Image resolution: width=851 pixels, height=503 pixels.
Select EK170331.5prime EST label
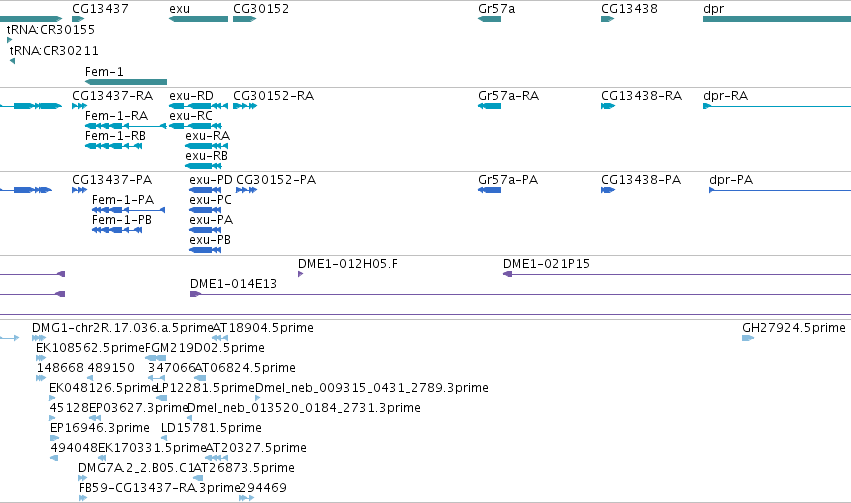(152, 449)
